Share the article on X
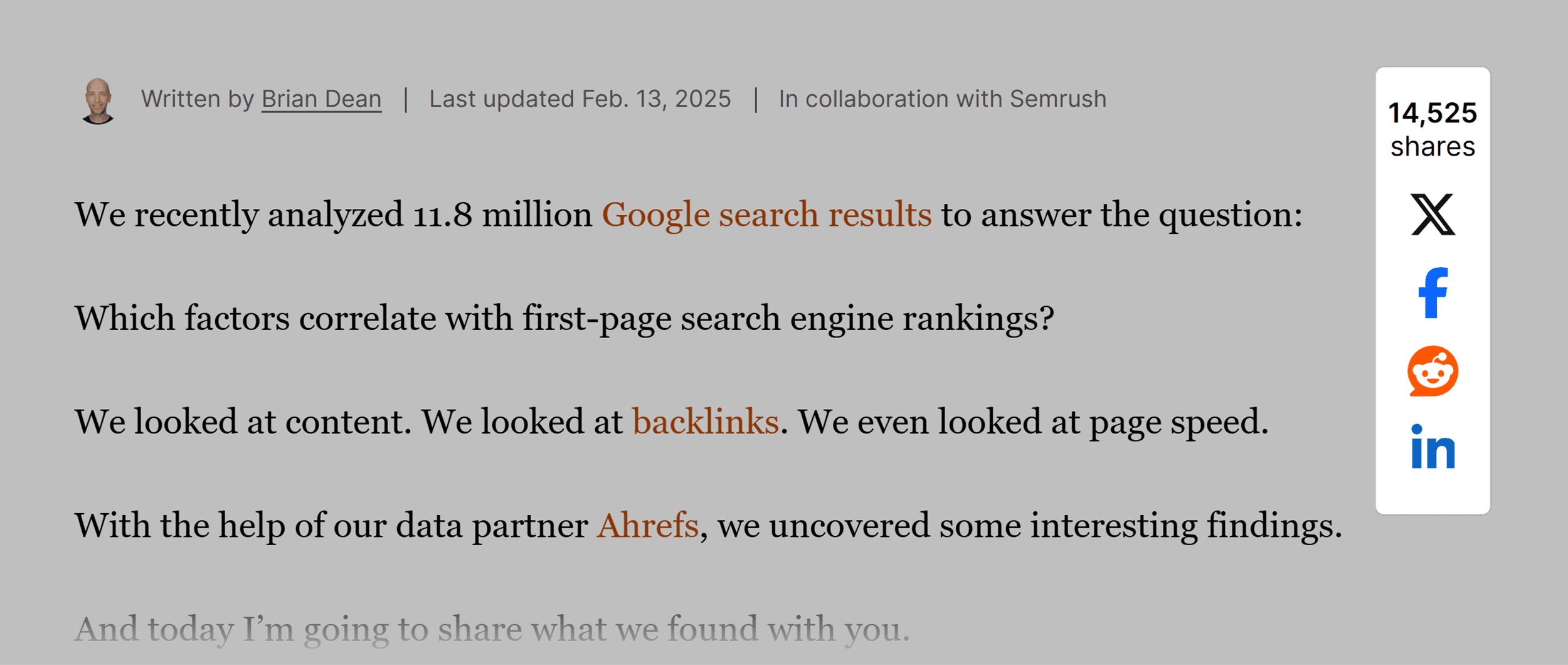This screenshot has height=665, width=1568. [1433, 215]
